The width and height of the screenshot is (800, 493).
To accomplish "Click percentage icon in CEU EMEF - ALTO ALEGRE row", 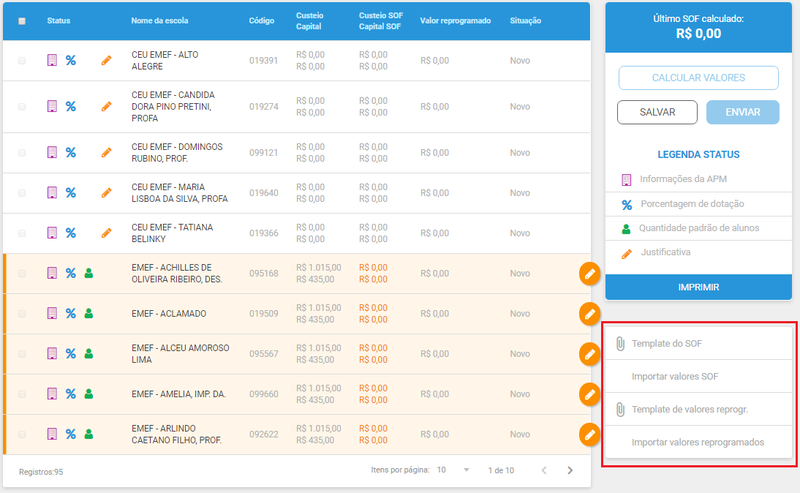I will [x=70, y=60].
